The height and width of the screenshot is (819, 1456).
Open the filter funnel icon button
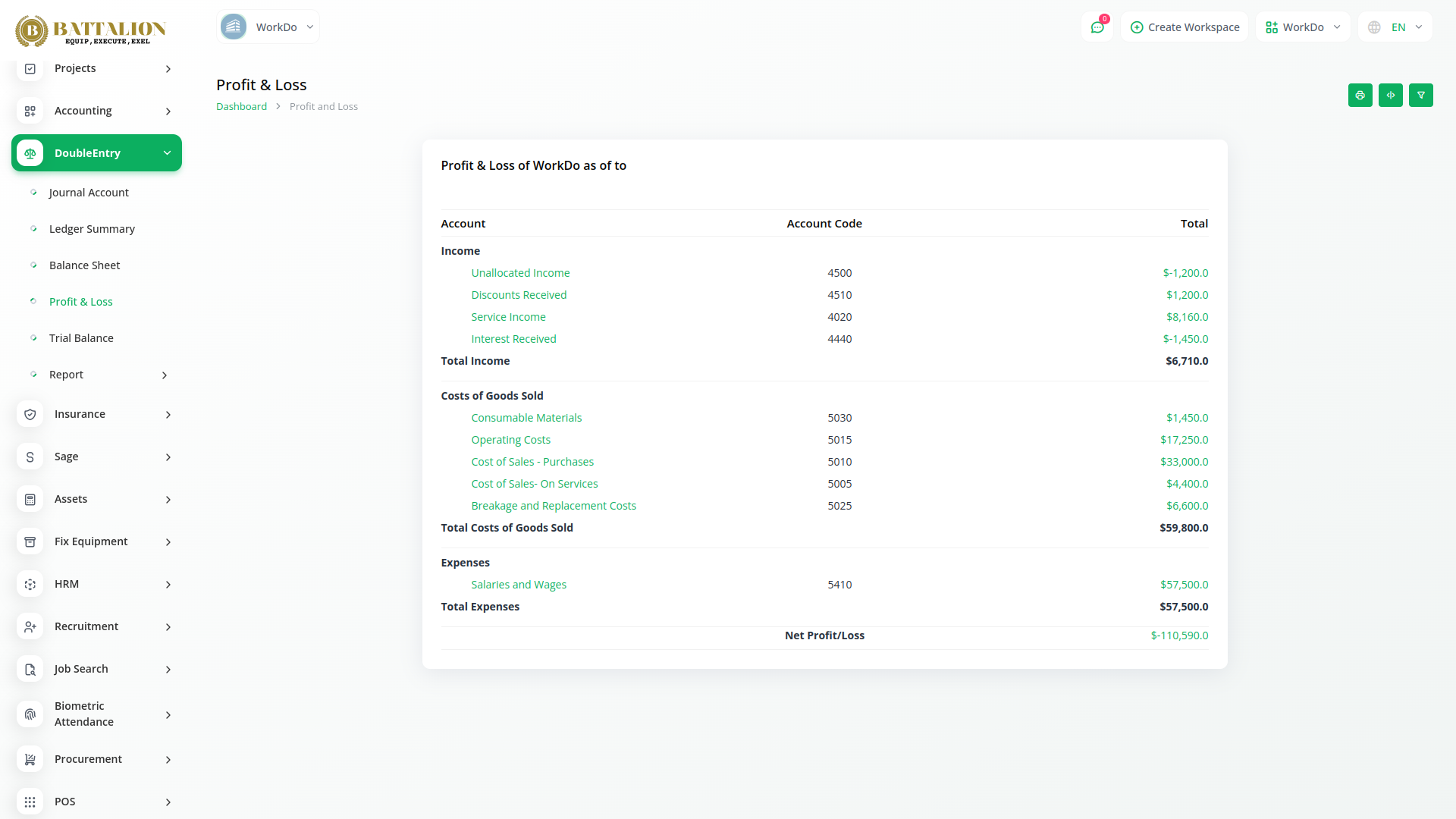pos(1420,96)
